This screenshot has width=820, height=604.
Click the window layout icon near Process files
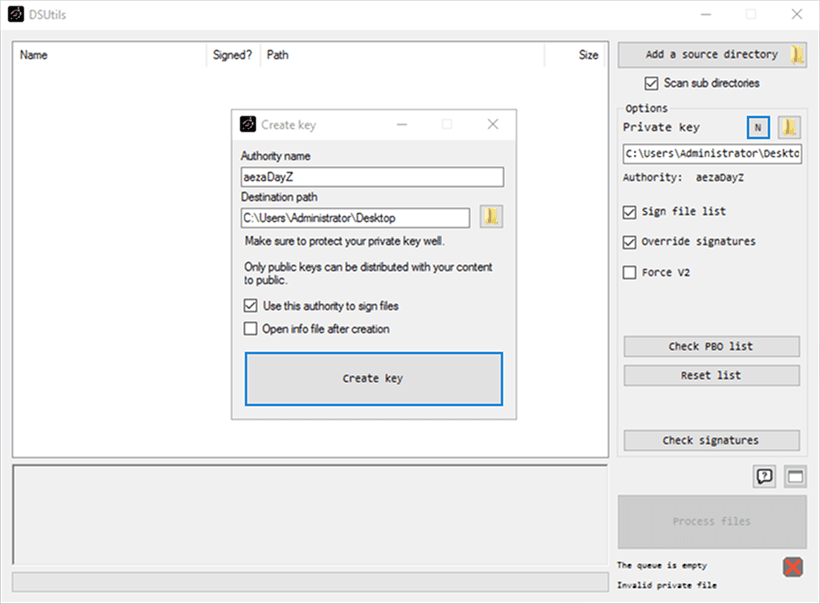796,477
